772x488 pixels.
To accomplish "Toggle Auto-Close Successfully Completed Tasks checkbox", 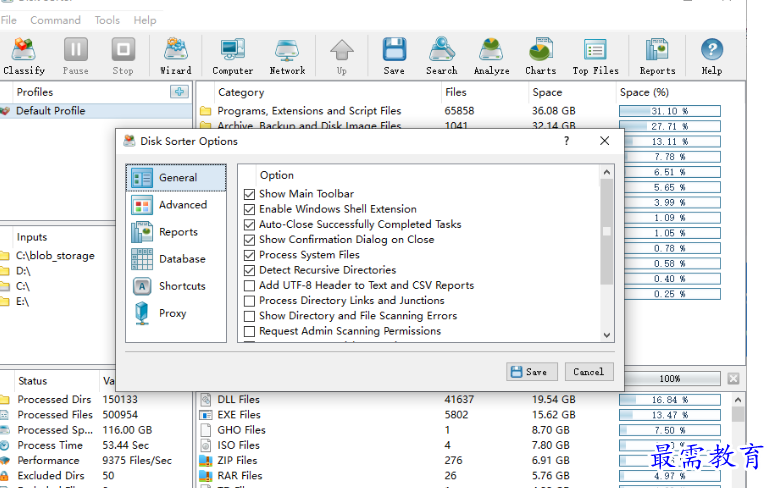I will click(x=250, y=225).
